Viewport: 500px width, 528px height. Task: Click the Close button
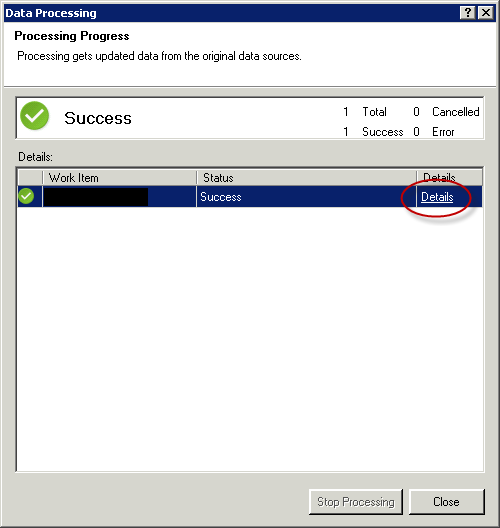(x=446, y=502)
